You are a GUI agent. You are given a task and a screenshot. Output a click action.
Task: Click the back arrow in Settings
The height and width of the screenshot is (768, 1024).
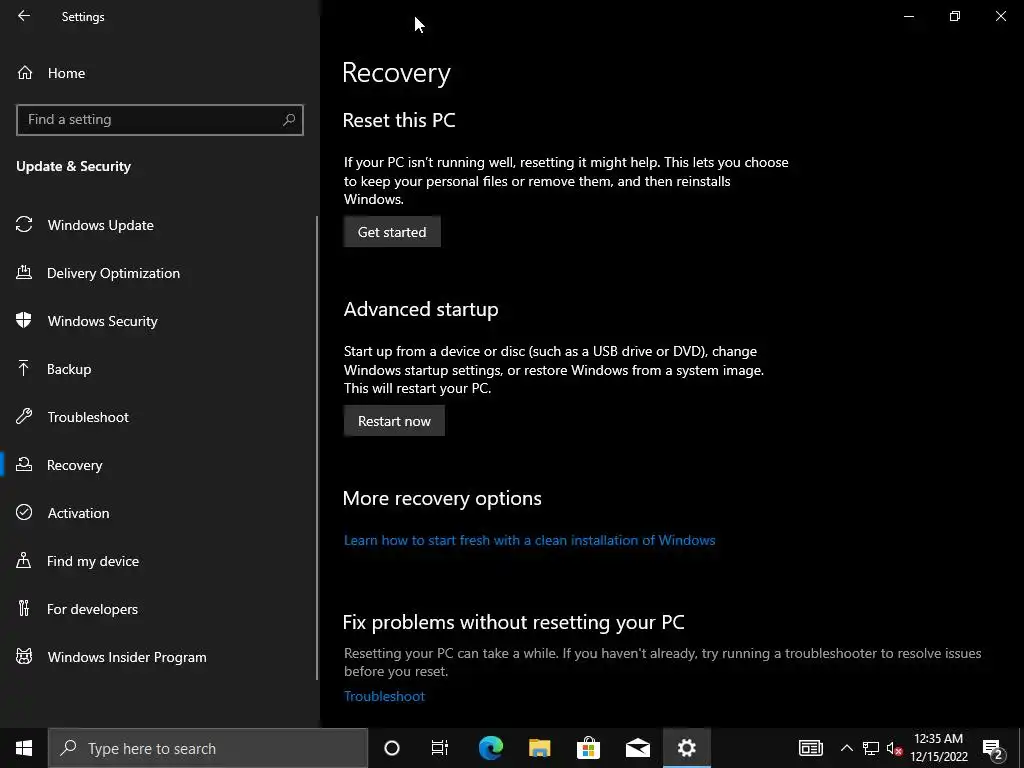(24, 16)
